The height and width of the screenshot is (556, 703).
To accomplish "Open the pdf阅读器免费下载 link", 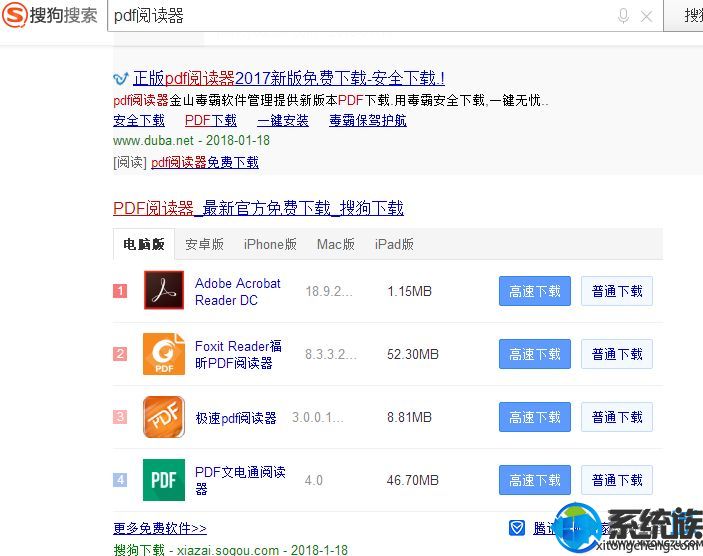I will [205, 162].
